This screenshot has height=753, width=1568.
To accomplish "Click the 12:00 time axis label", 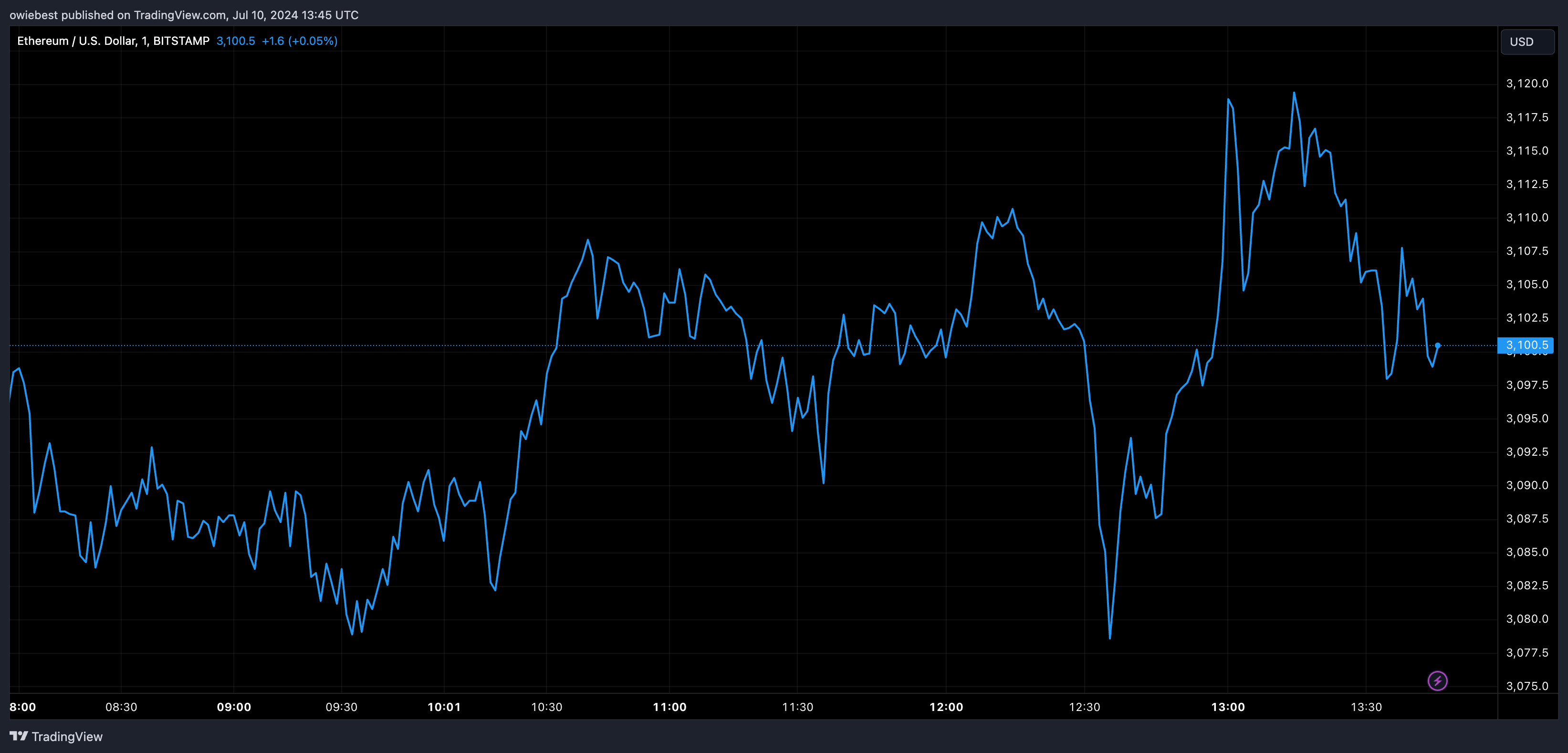I will coord(946,707).
